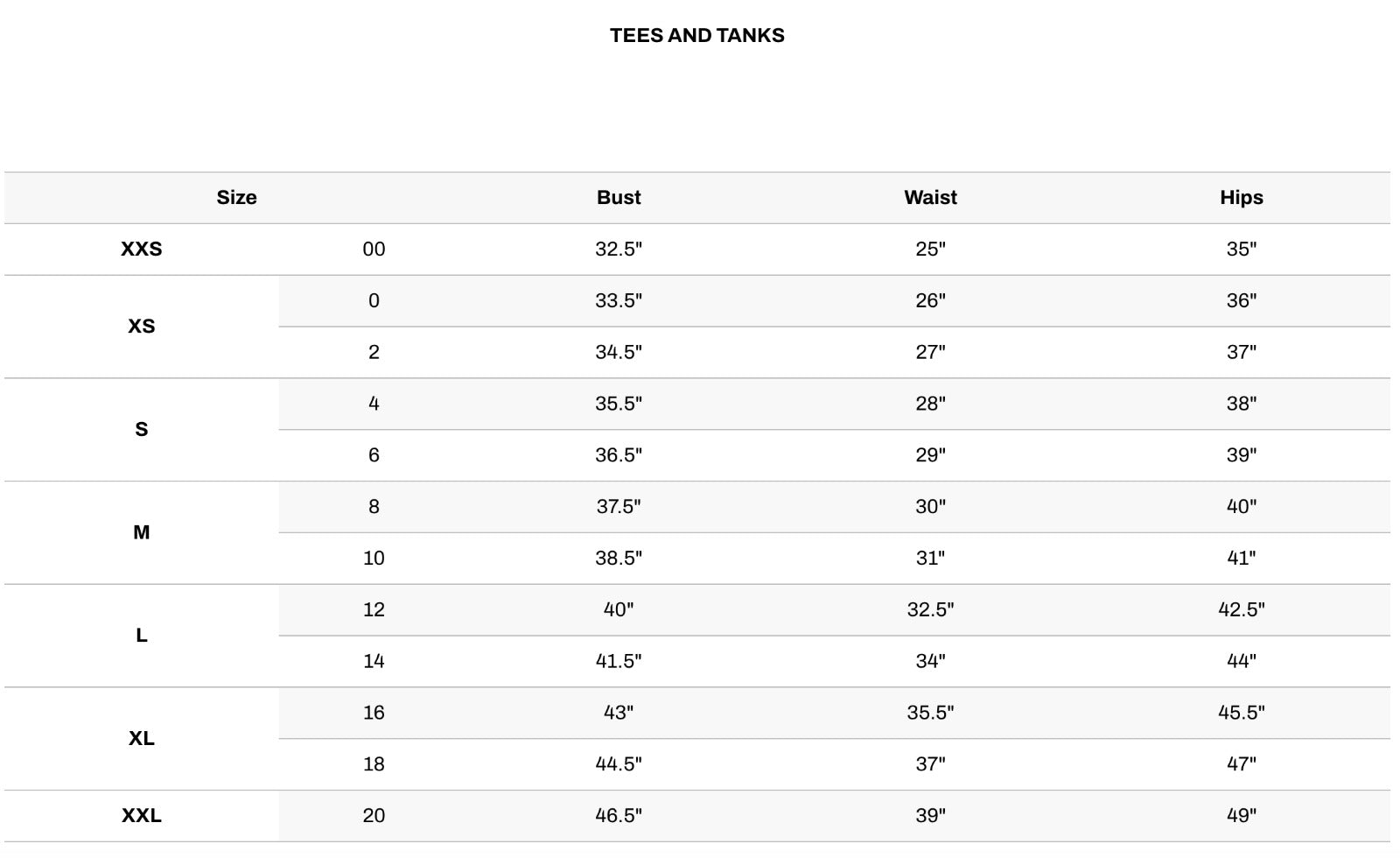Click the S size row label

pyautogui.click(x=141, y=430)
